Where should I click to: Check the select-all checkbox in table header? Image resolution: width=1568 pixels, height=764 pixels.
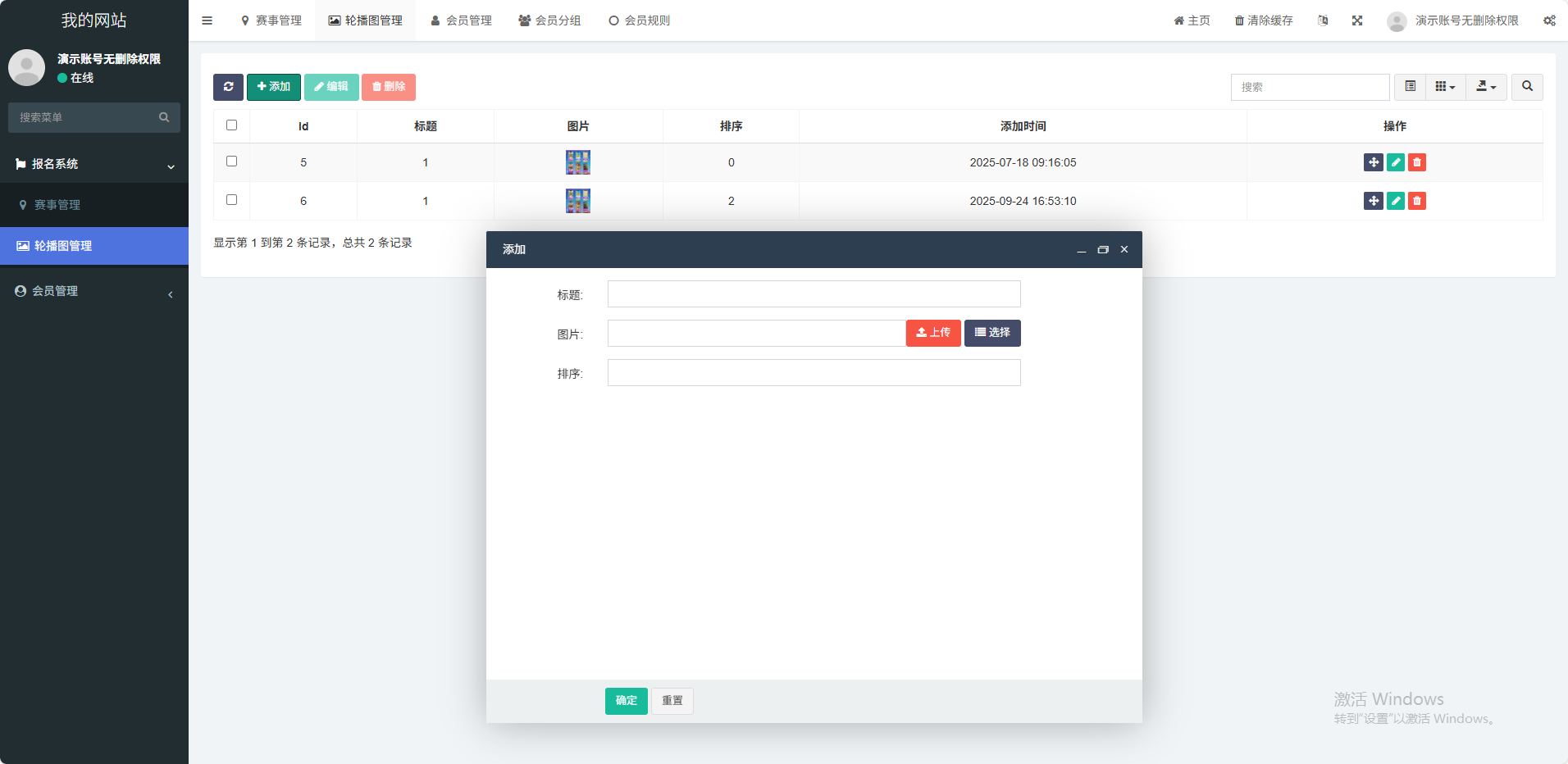231,125
